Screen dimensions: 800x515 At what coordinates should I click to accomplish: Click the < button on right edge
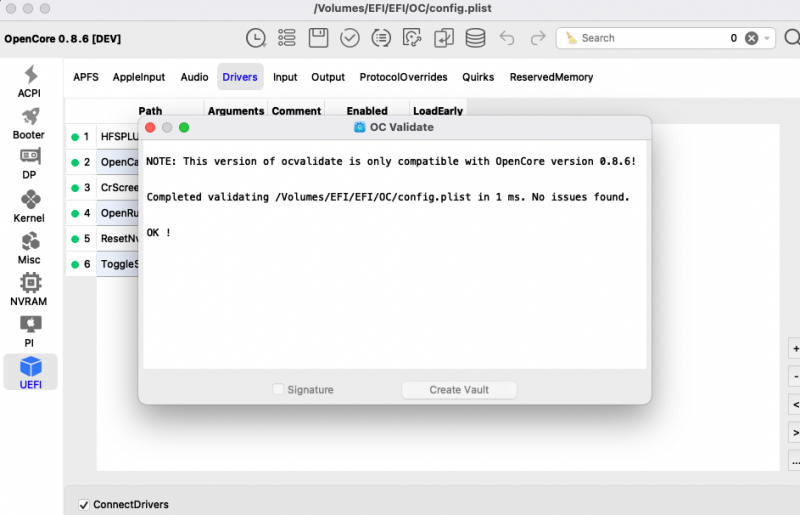click(795, 405)
